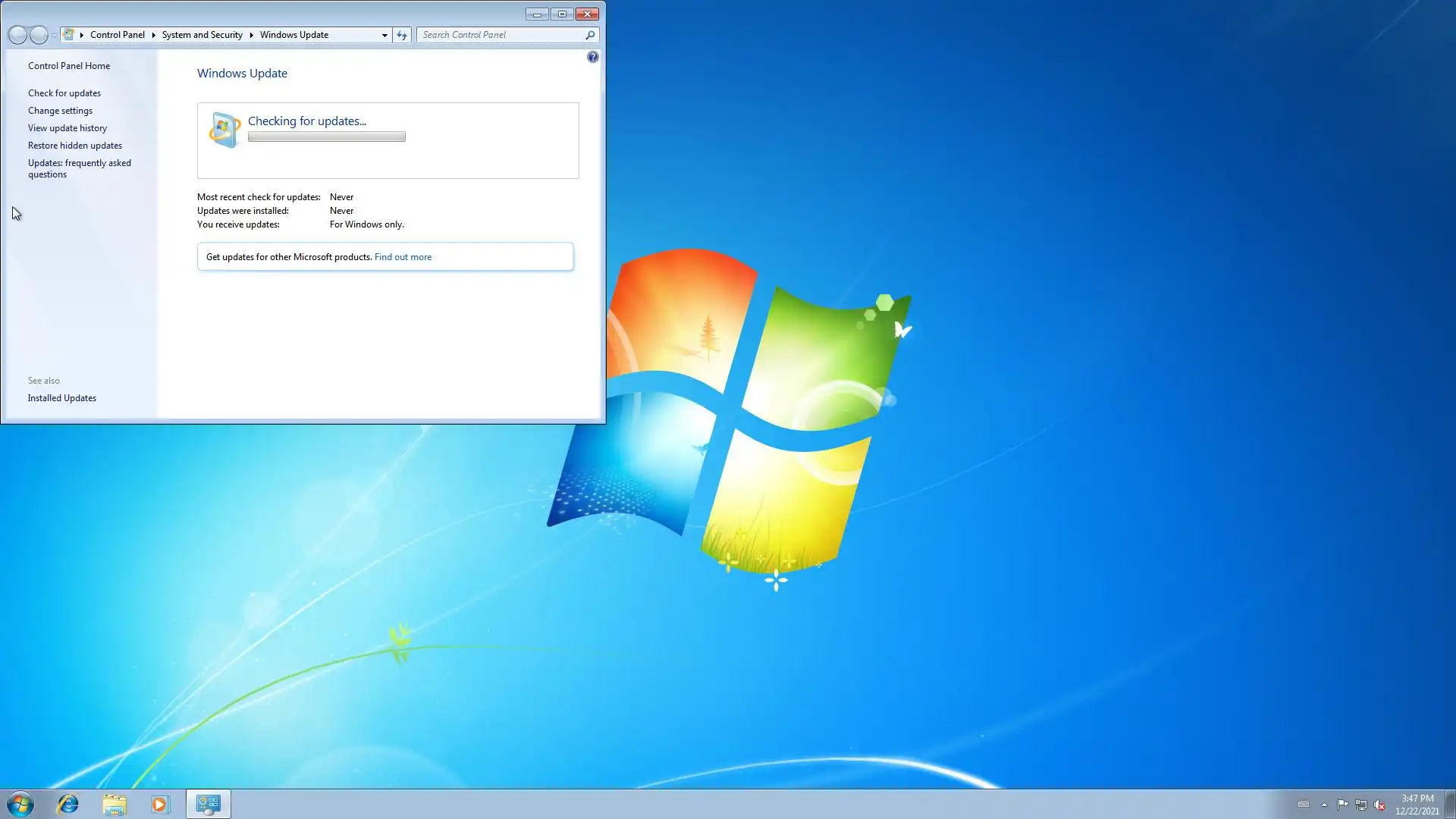Open Windows Explorer folder icon on taskbar
The image size is (1456, 819).
click(x=115, y=804)
